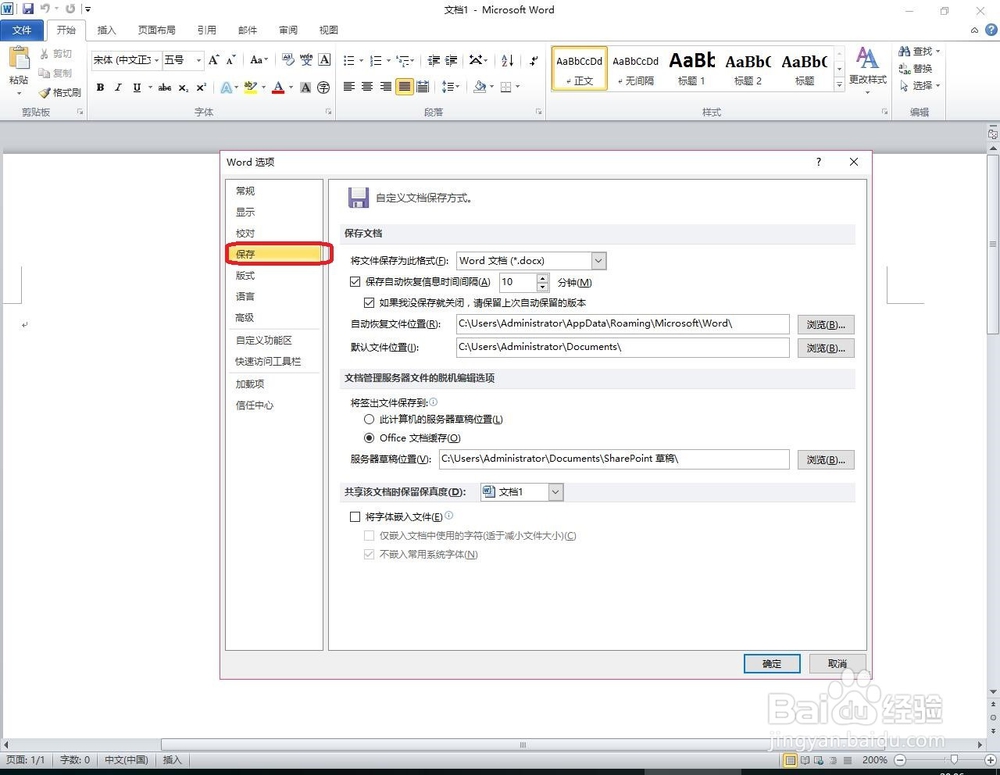This screenshot has width=1000, height=775.
Task: Click the shading paint bucket icon
Action: 480,87
